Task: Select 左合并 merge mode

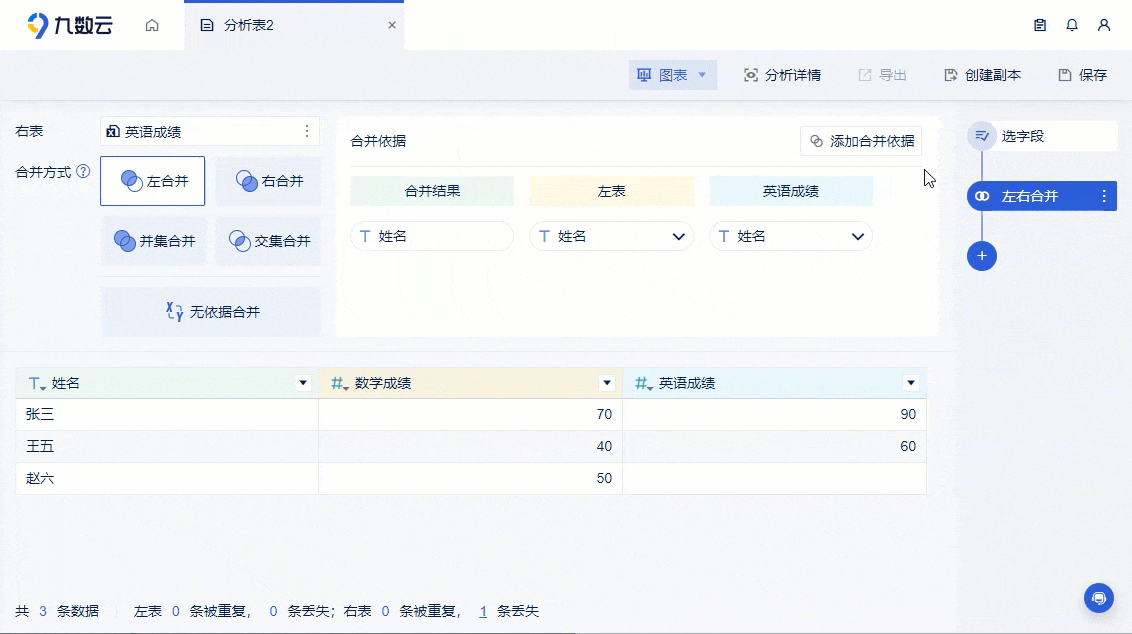Action: coord(152,181)
